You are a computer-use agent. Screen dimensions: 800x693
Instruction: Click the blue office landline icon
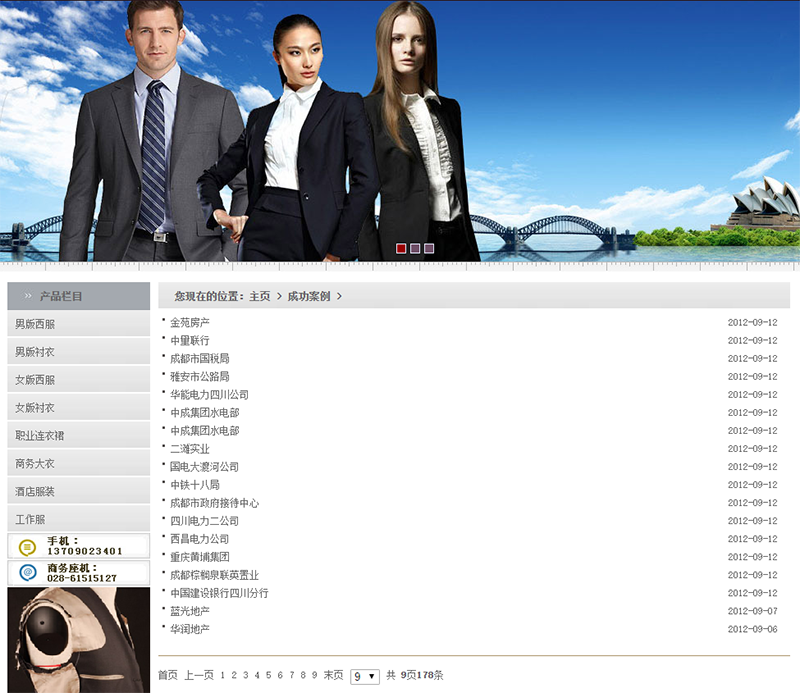(x=27, y=573)
